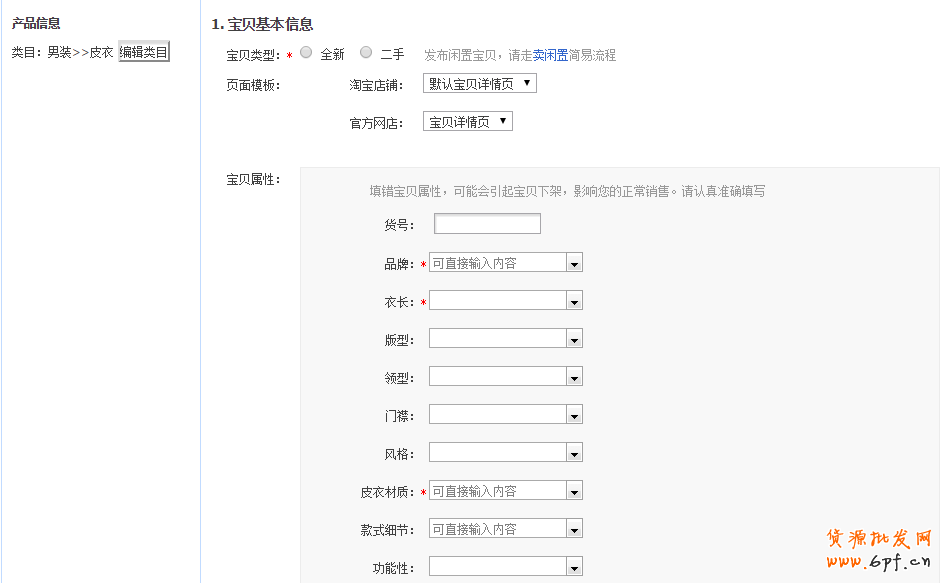Expand the 风格 dropdown arrow
Image resolution: width=941 pixels, height=583 pixels.
tap(574, 453)
